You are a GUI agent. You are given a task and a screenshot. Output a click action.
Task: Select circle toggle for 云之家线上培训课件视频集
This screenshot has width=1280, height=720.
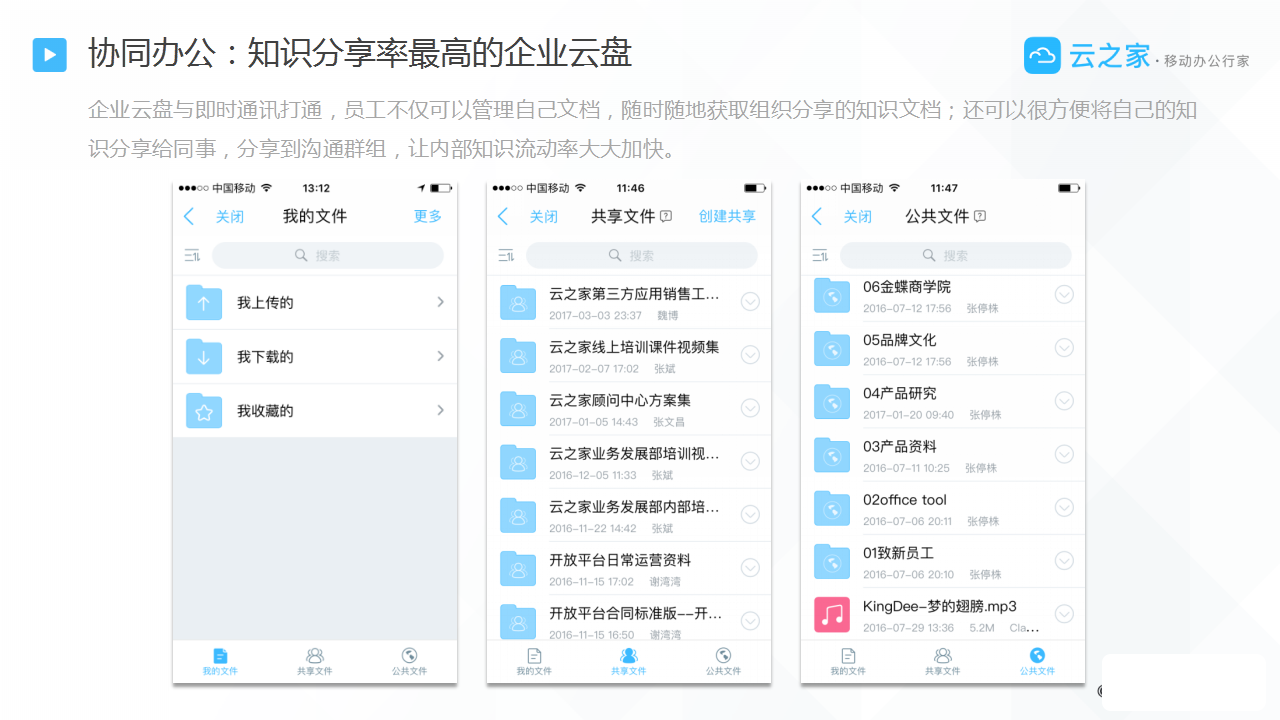pyautogui.click(x=750, y=355)
